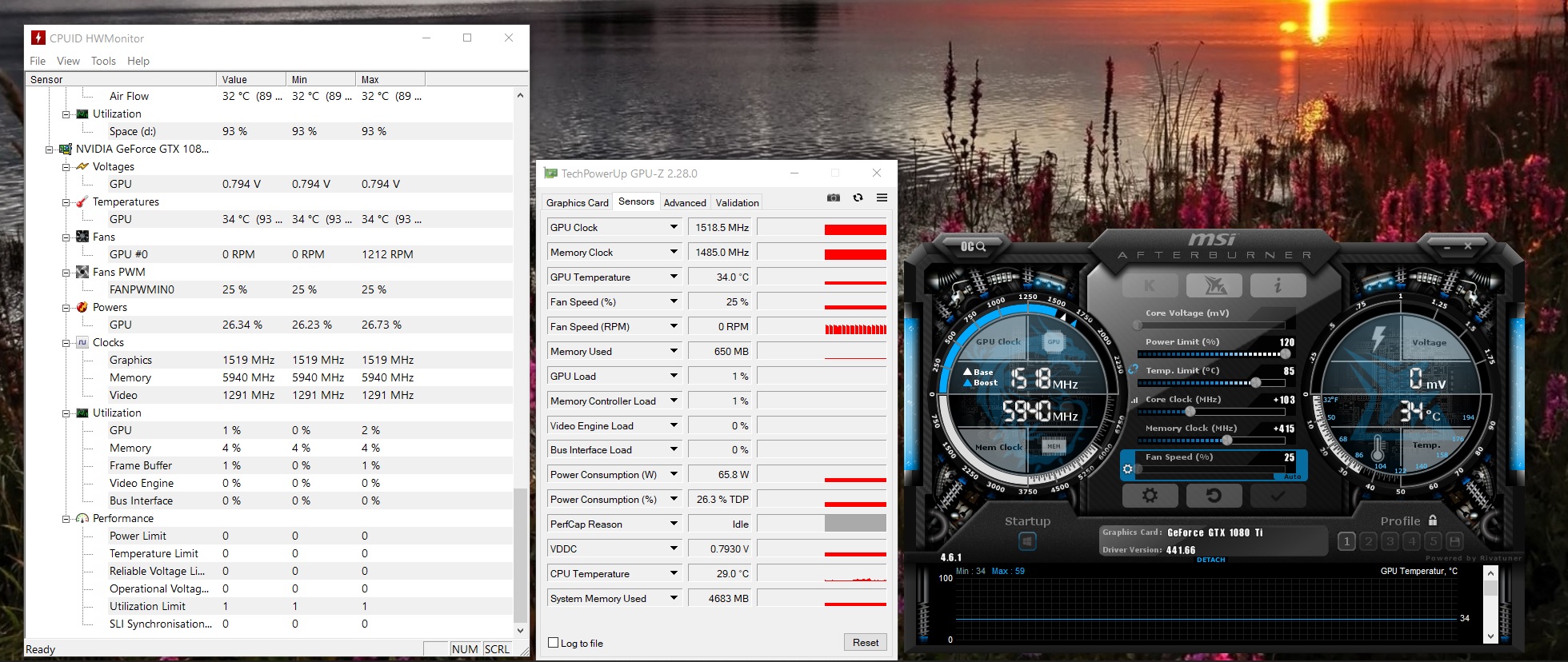Toggle the Afterburner profile lock icon

coord(1433,520)
